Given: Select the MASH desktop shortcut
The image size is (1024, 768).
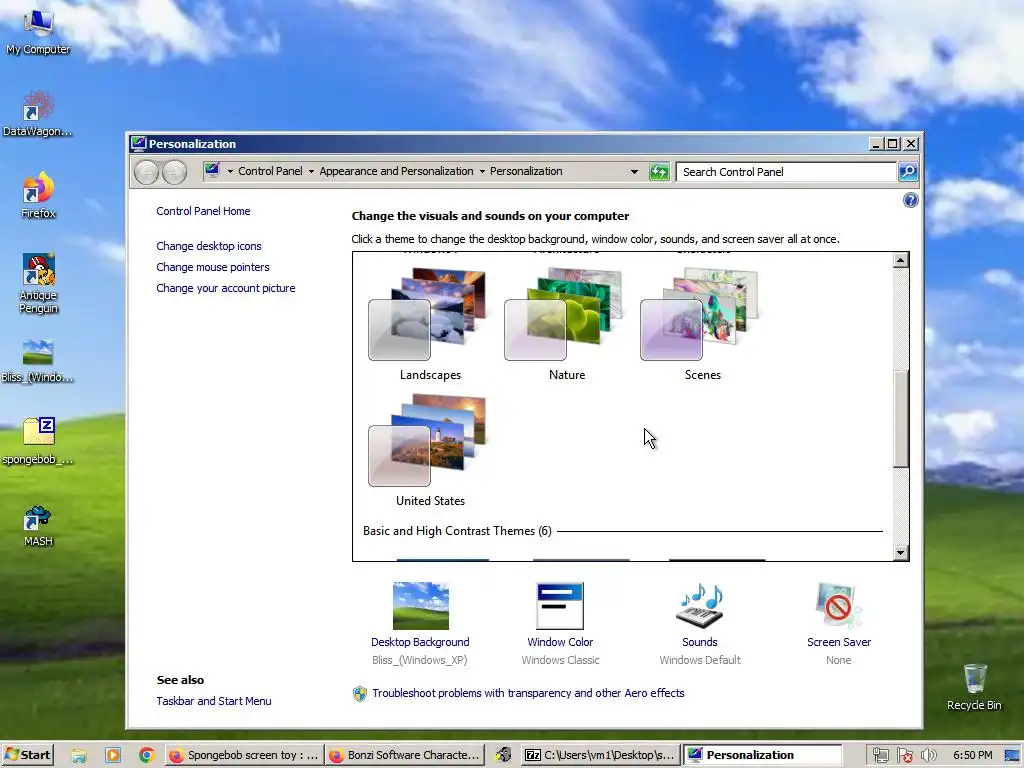Looking at the screenshot, I should coord(38,526).
